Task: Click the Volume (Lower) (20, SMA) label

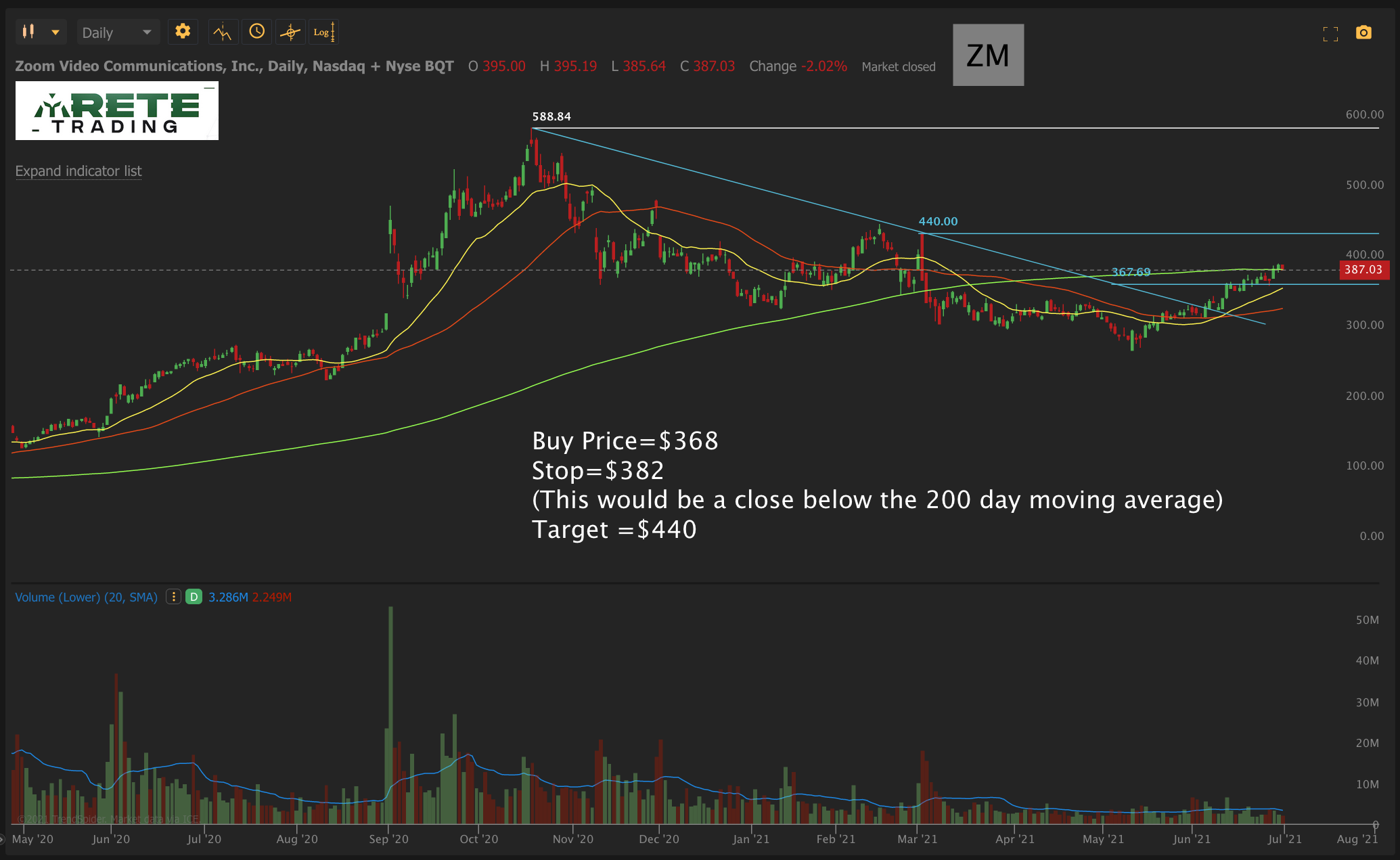Action: [x=86, y=597]
